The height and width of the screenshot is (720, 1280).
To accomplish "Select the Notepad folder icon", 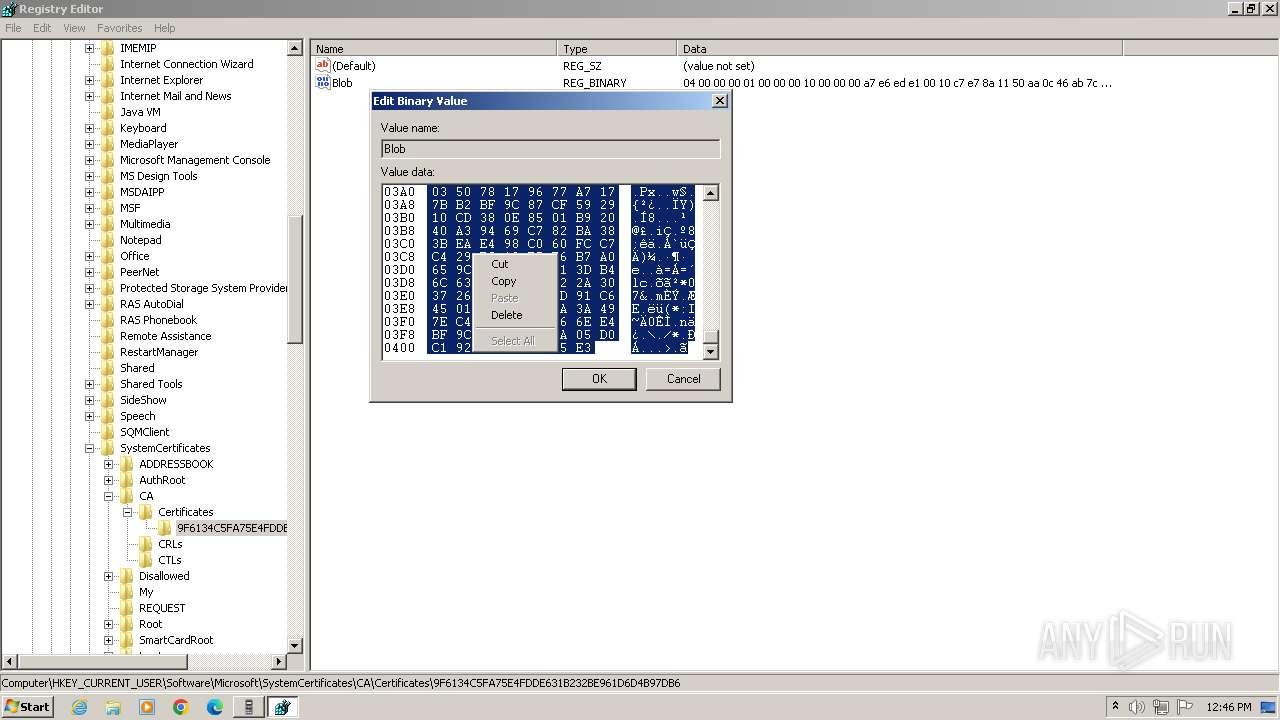I will (108, 240).
